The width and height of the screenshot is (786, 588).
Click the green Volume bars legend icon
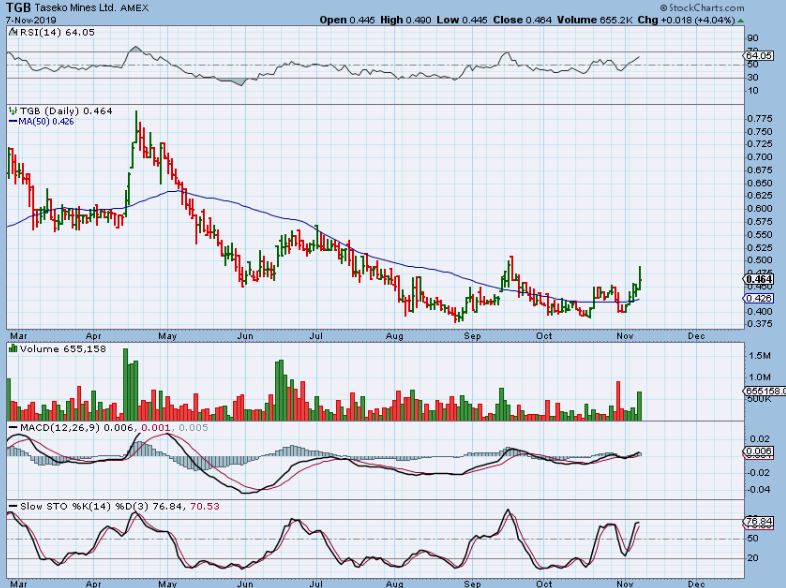click(x=10, y=349)
